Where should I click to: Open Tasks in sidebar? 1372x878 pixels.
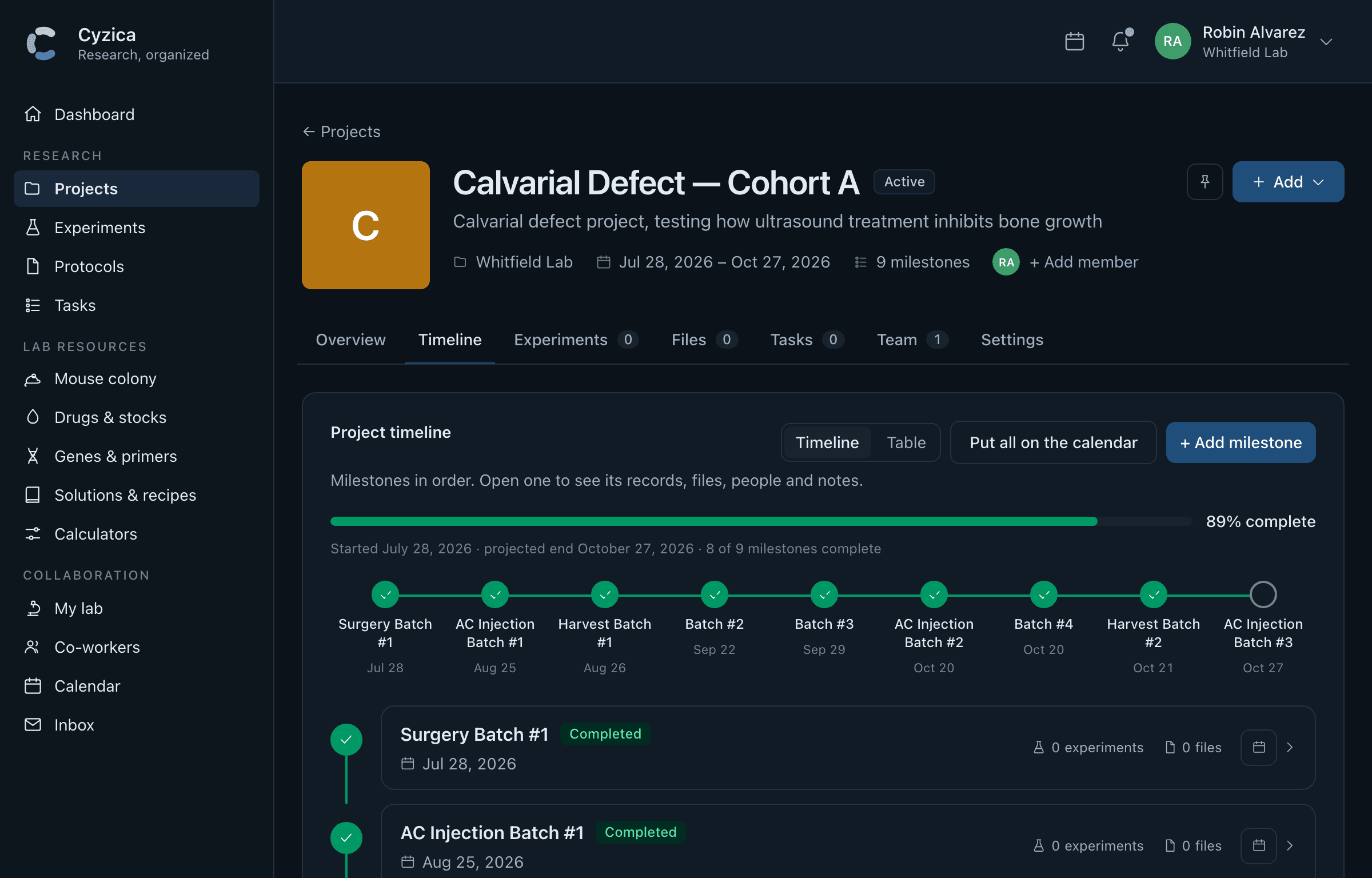coord(137,305)
